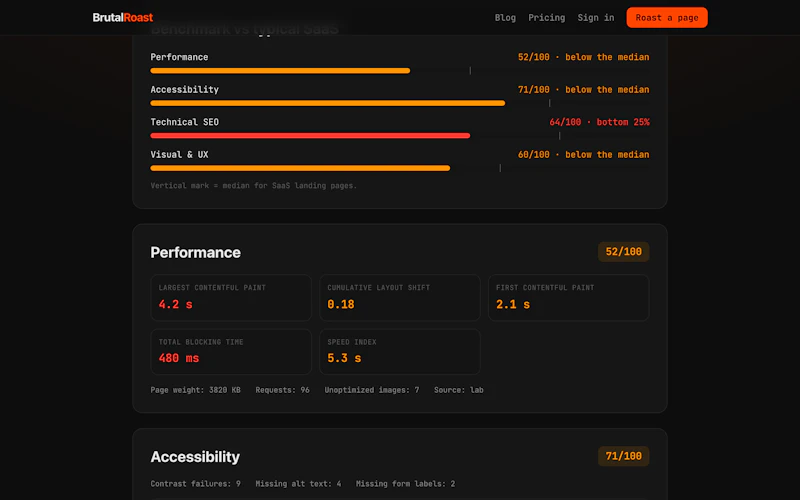
Task: Click the Accessibility benchmark row label
Action: 184,90
